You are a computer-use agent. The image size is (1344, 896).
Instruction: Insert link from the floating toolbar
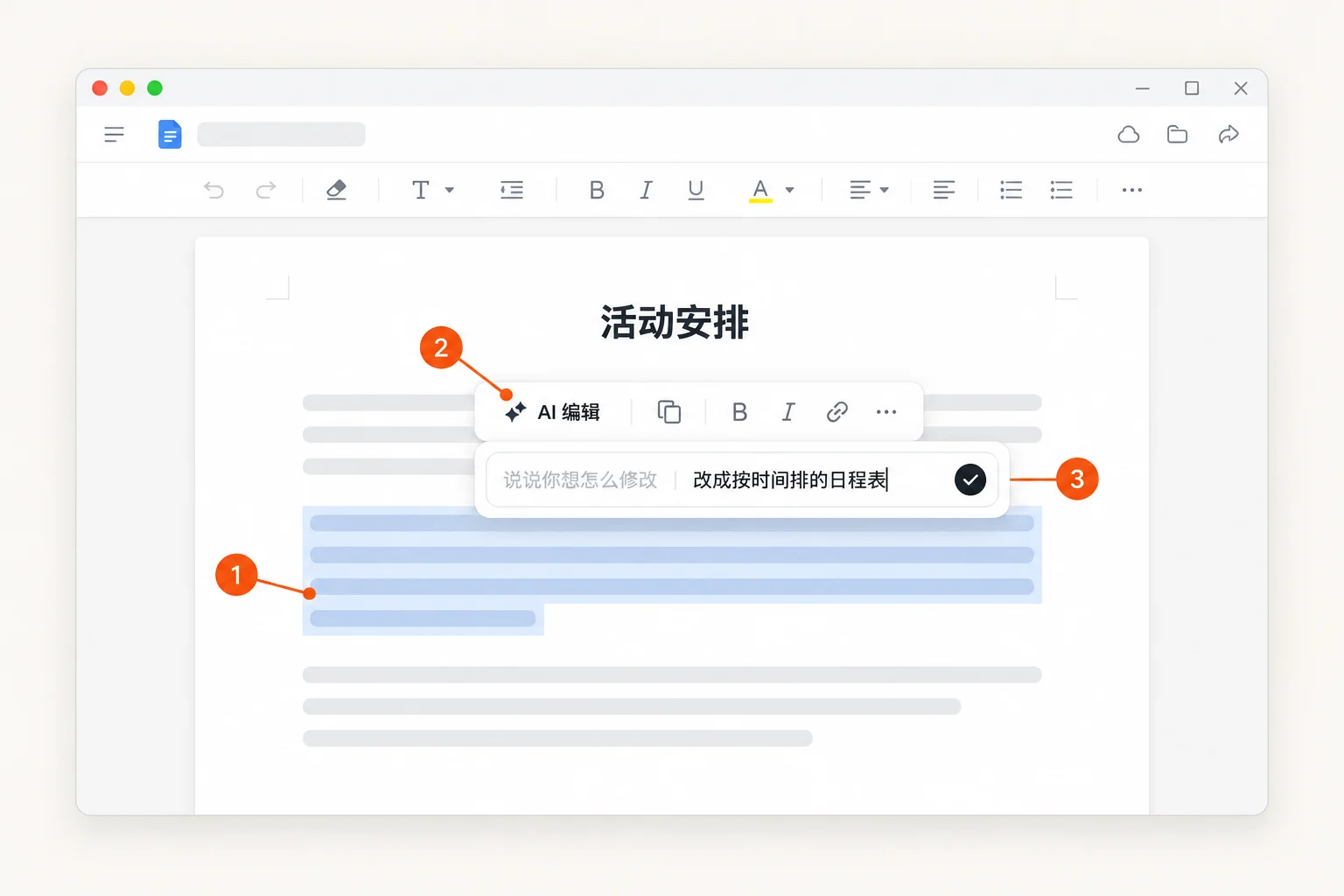click(837, 412)
